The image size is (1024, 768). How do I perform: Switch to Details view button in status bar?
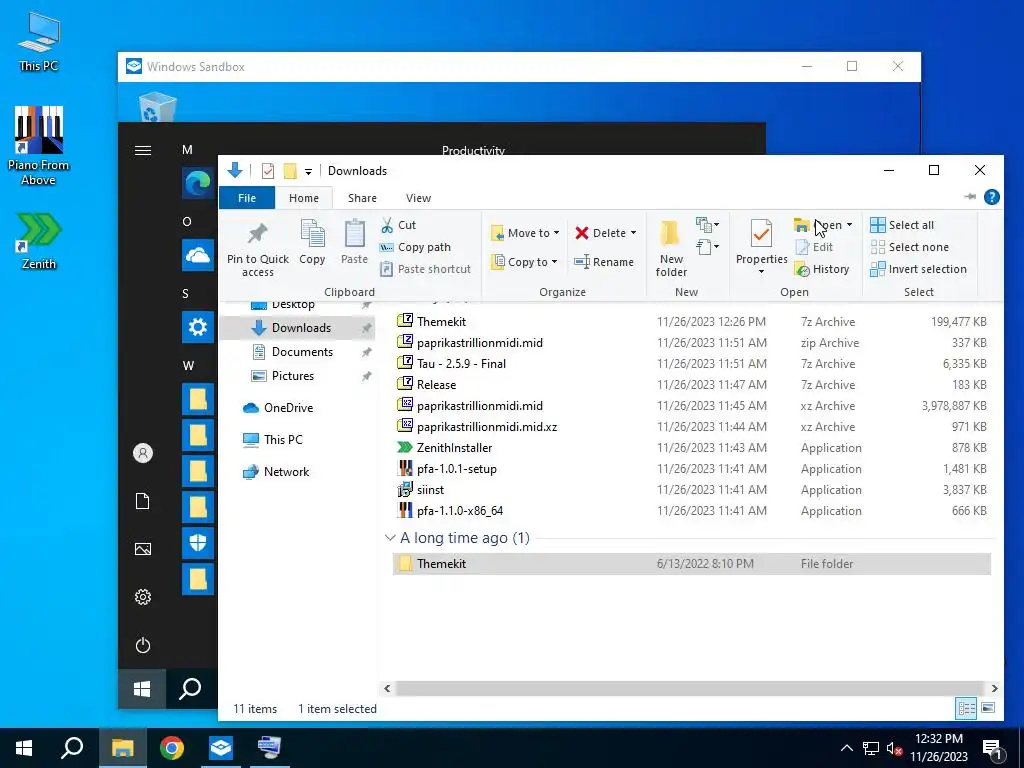click(x=966, y=708)
